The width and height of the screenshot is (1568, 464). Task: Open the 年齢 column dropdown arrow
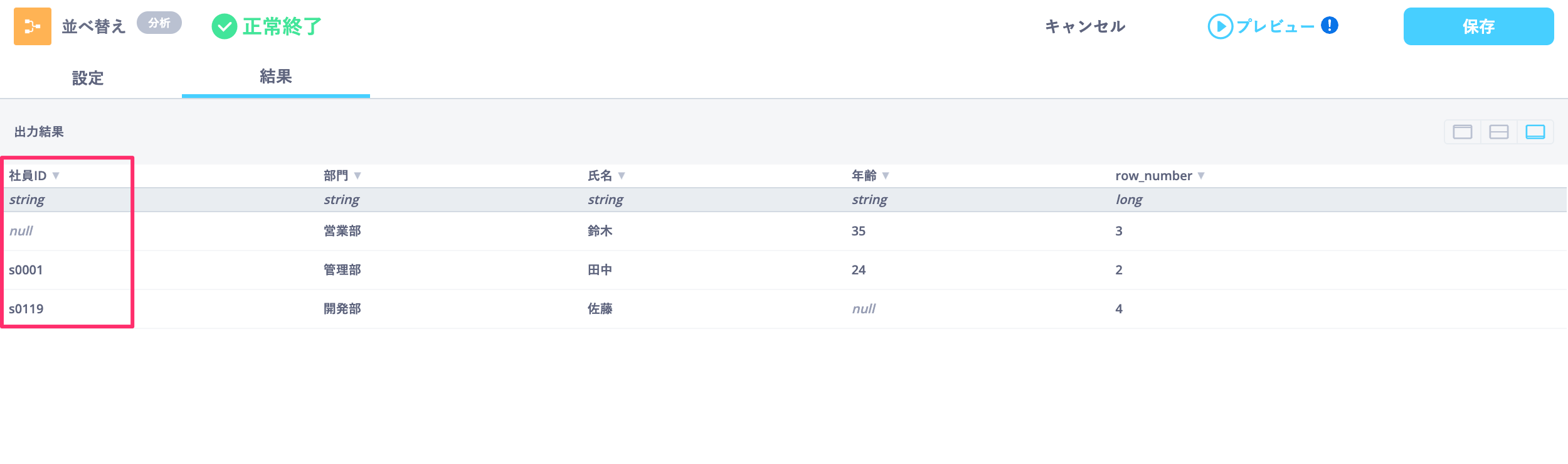click(x=886, y=176)
